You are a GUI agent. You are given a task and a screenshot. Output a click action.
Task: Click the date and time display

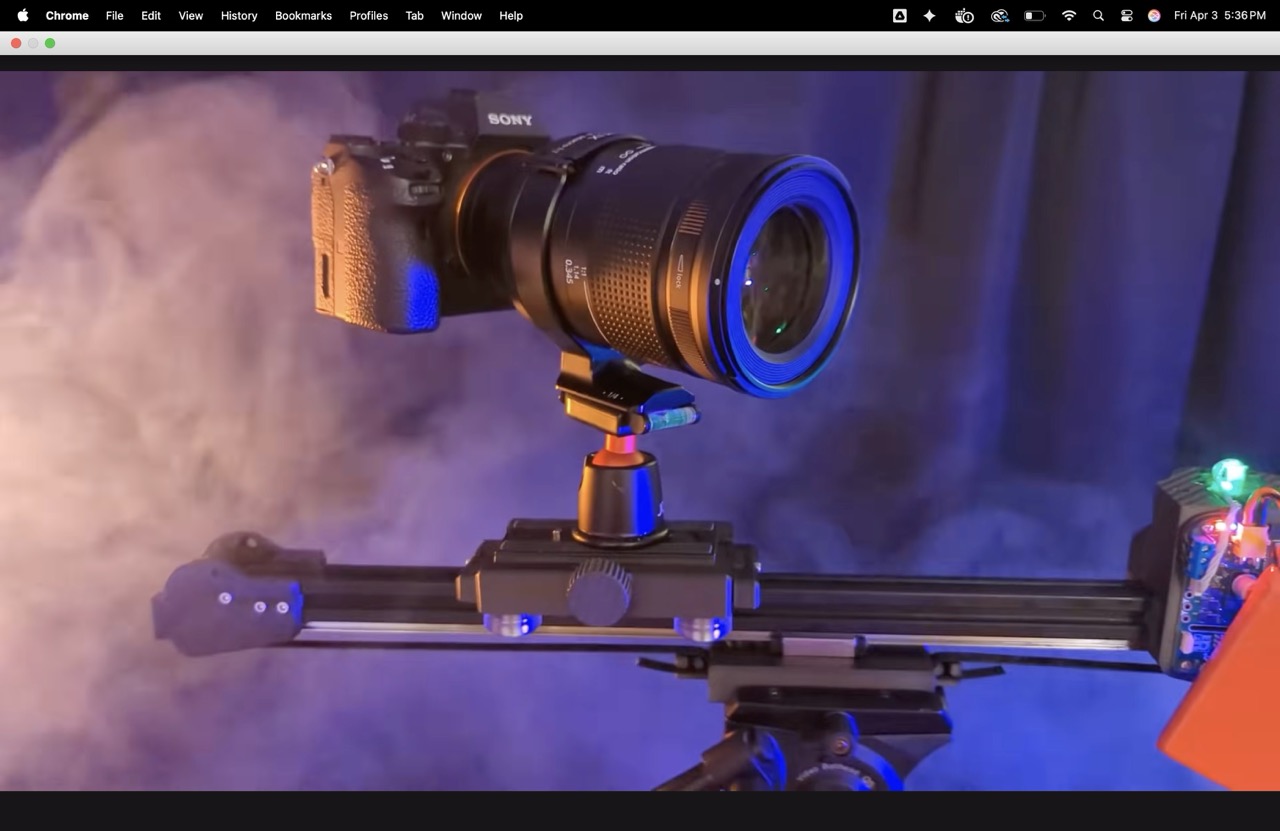pyautogui.click(x=1219, y=15)
